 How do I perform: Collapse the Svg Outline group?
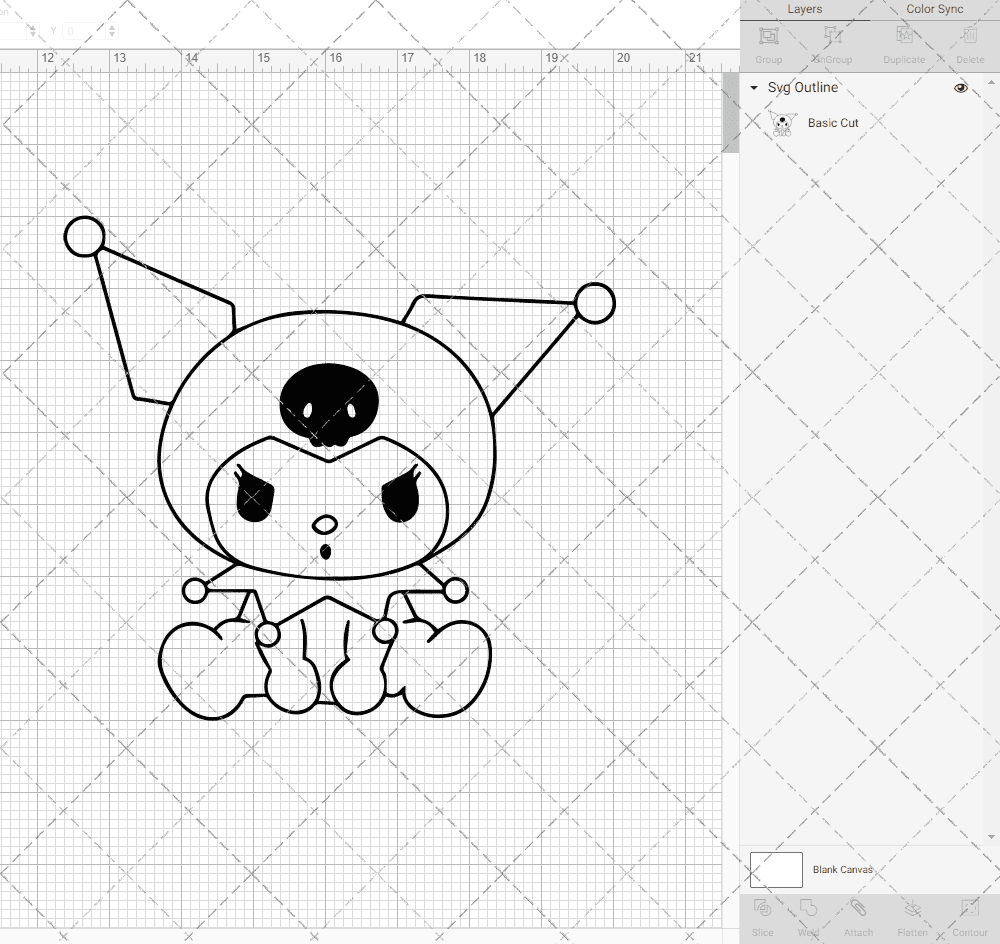pyautogui.click(x=753, y=88)
